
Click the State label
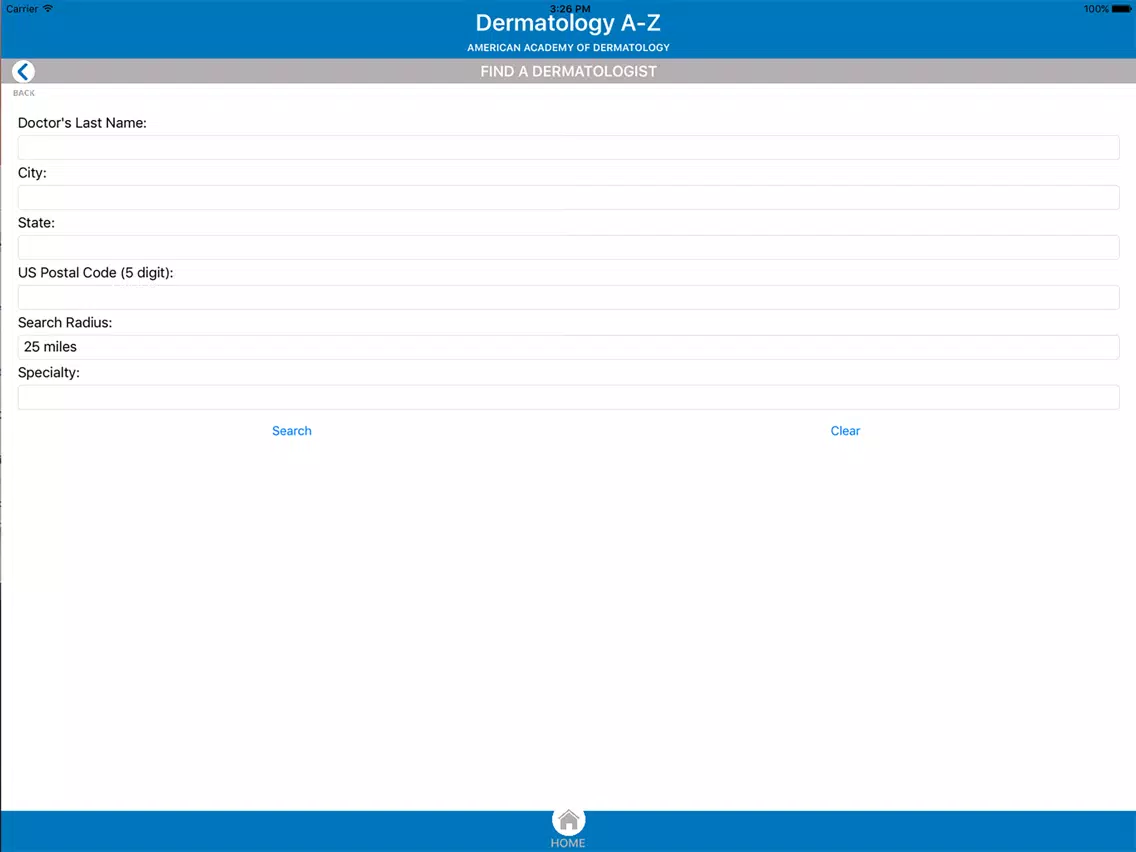click(x=36, y=223)
